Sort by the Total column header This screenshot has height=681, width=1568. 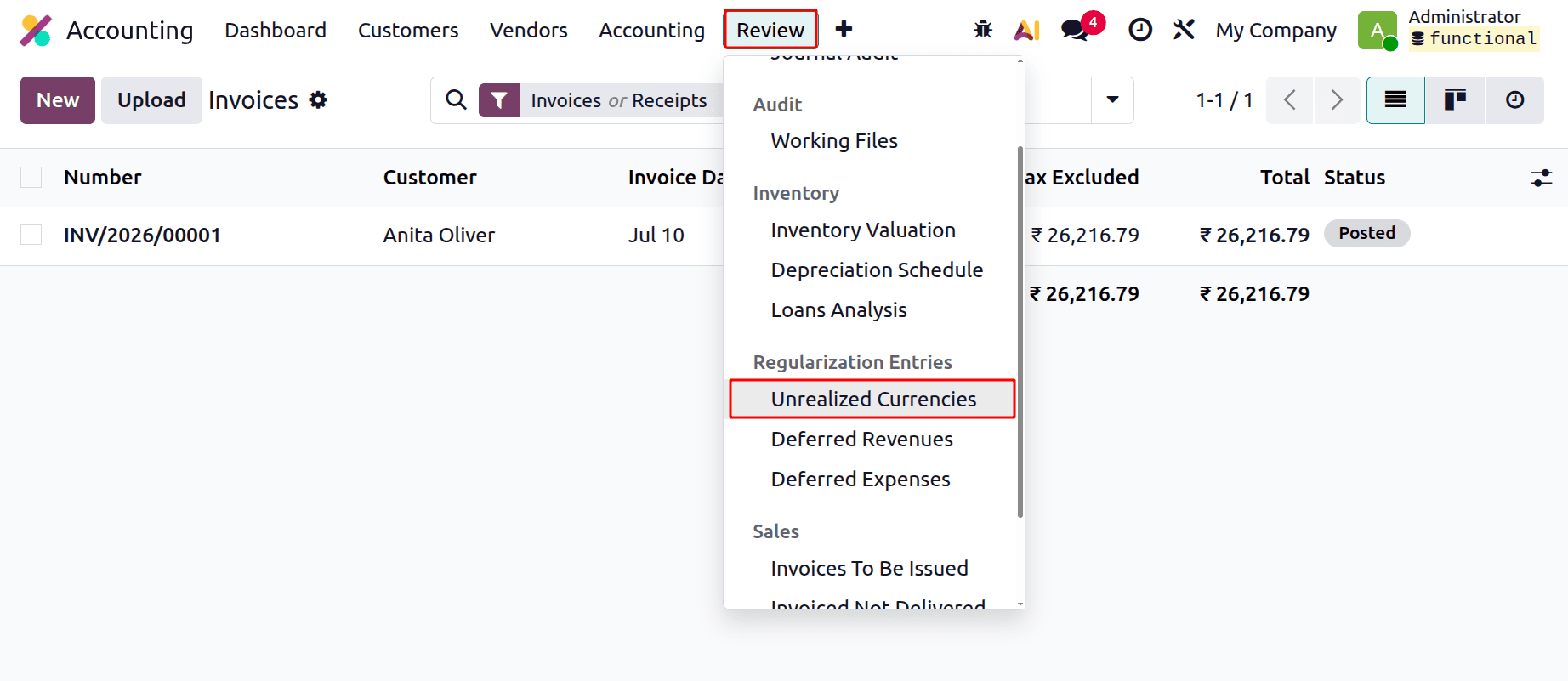pyautogui.click(x=1285, y=178)
